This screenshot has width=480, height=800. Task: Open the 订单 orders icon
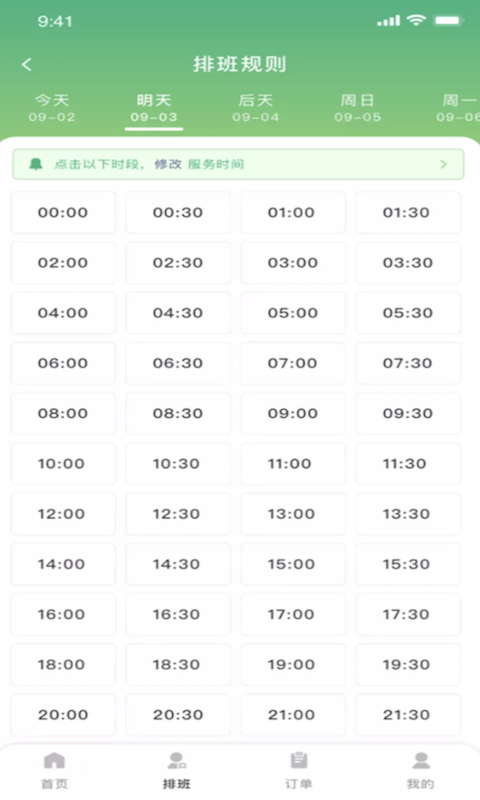pyautogui.click(x=299, y=761)
